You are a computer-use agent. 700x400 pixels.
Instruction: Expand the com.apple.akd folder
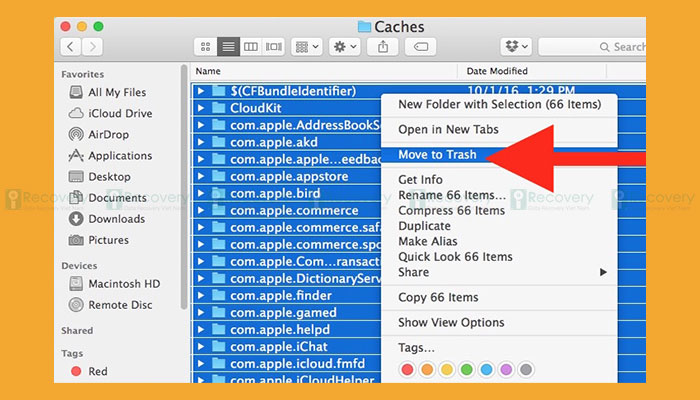pyautogui.click(x=201, y=142)
